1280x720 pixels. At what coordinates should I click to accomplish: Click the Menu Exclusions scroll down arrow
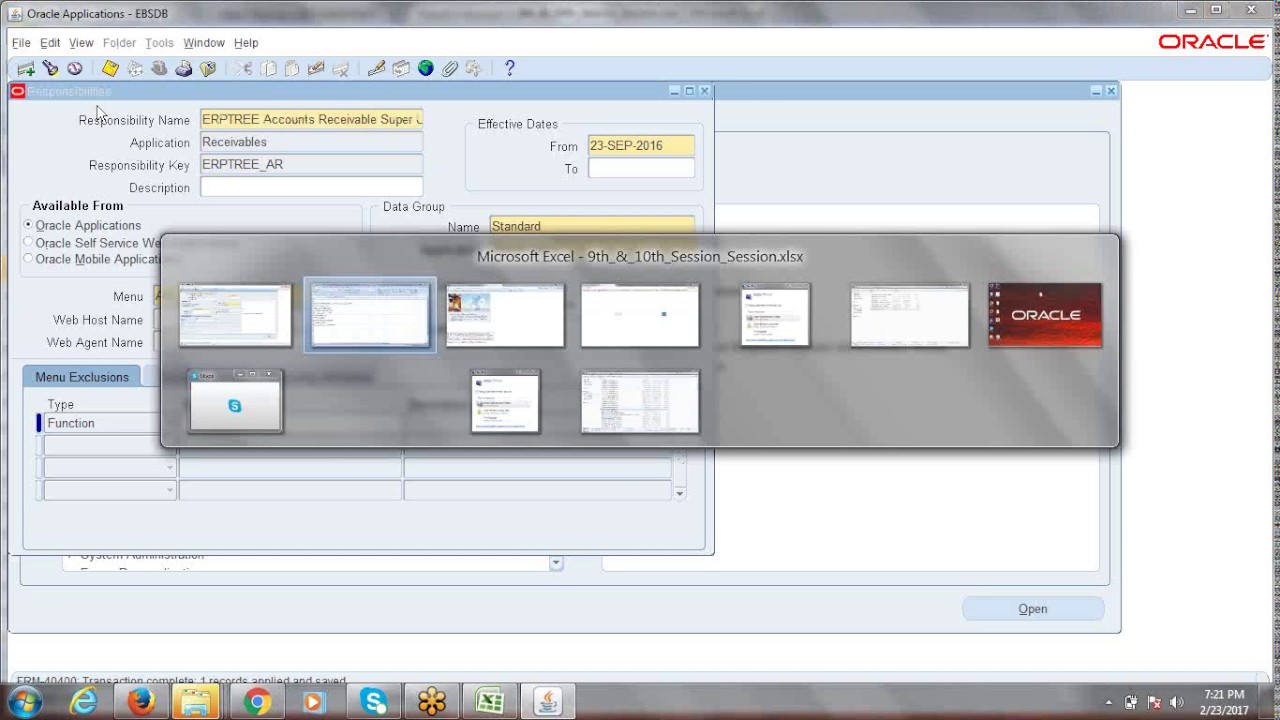tap(680, 493)
